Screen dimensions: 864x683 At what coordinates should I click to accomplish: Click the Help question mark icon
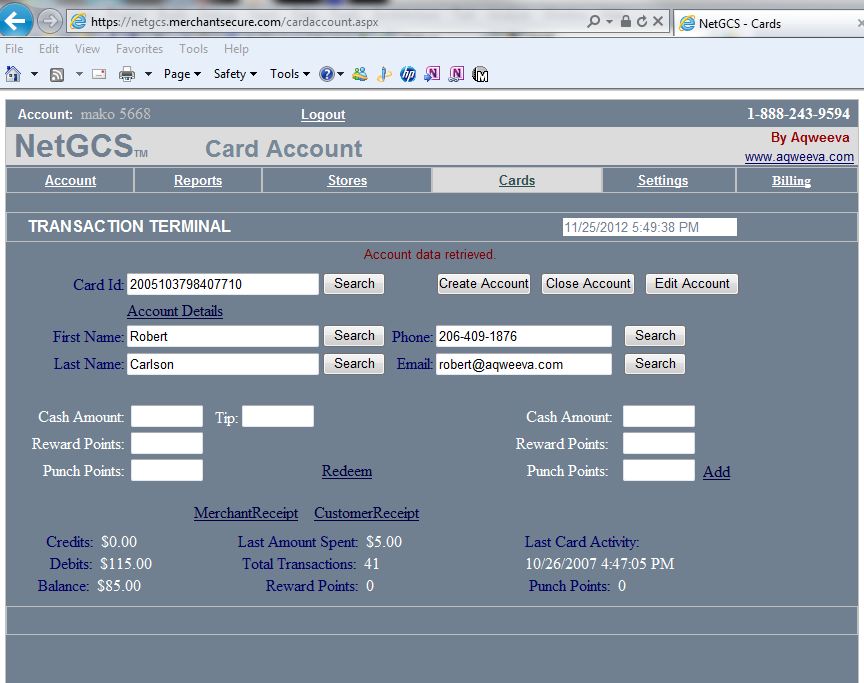[326, 74]
